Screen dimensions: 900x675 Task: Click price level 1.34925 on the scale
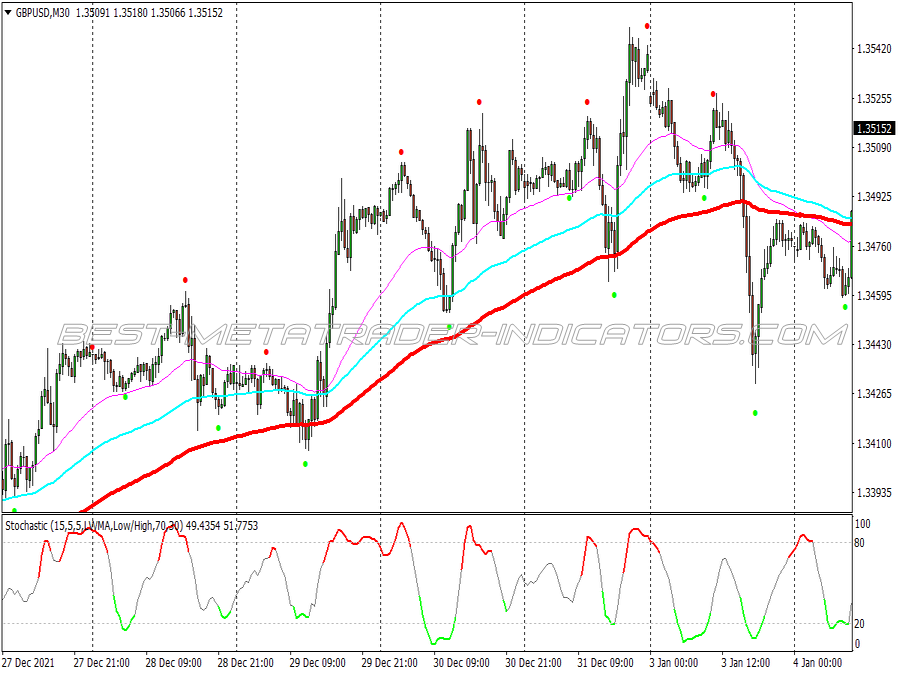pos(874,197)
